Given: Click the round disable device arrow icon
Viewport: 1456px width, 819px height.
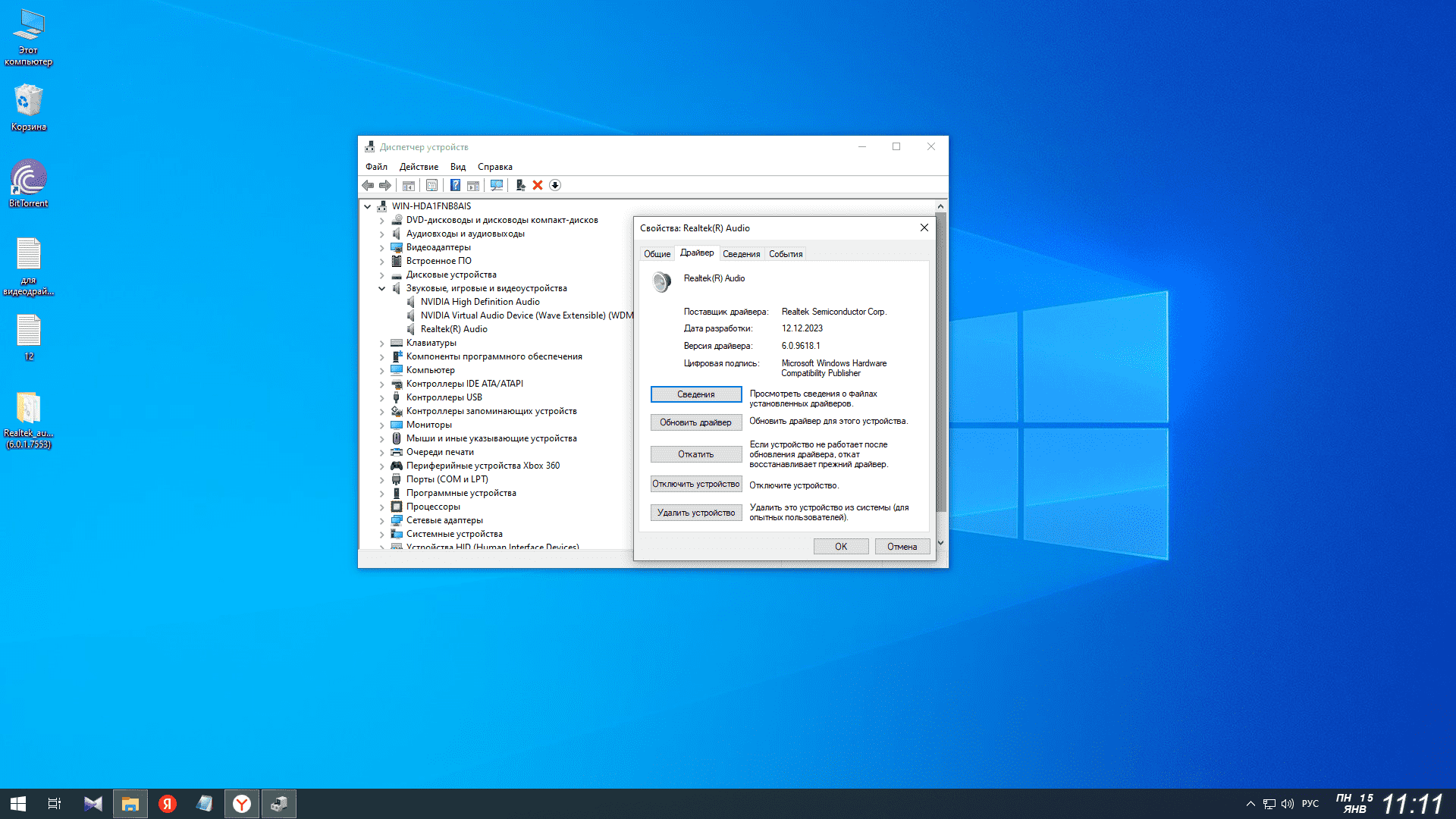Looking at the screenshot, I should [x=555, y=185].
